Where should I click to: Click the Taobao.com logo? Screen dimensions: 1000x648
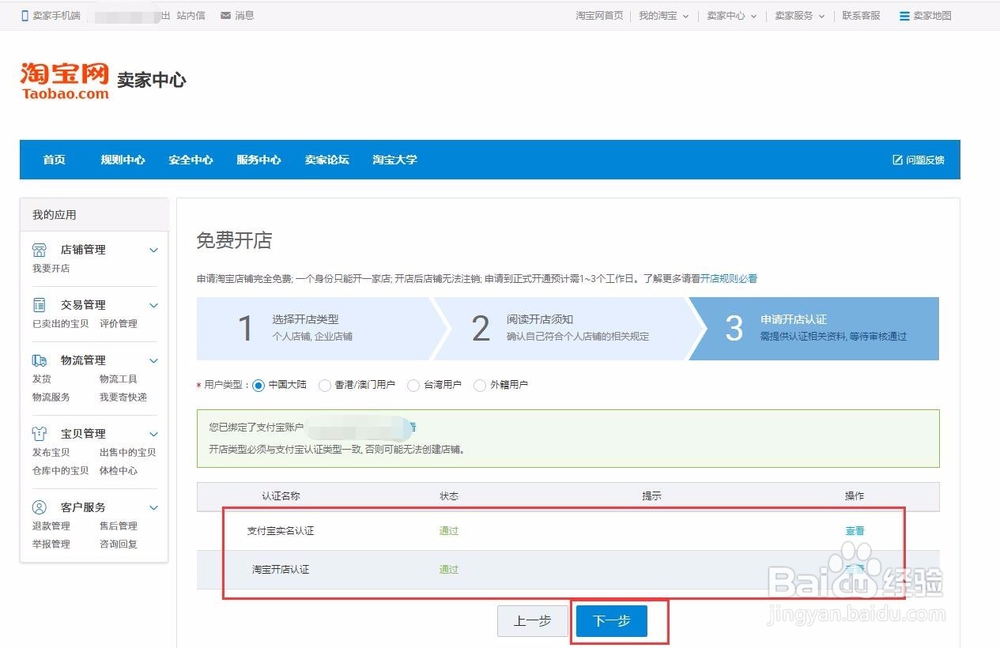(65, 80)
